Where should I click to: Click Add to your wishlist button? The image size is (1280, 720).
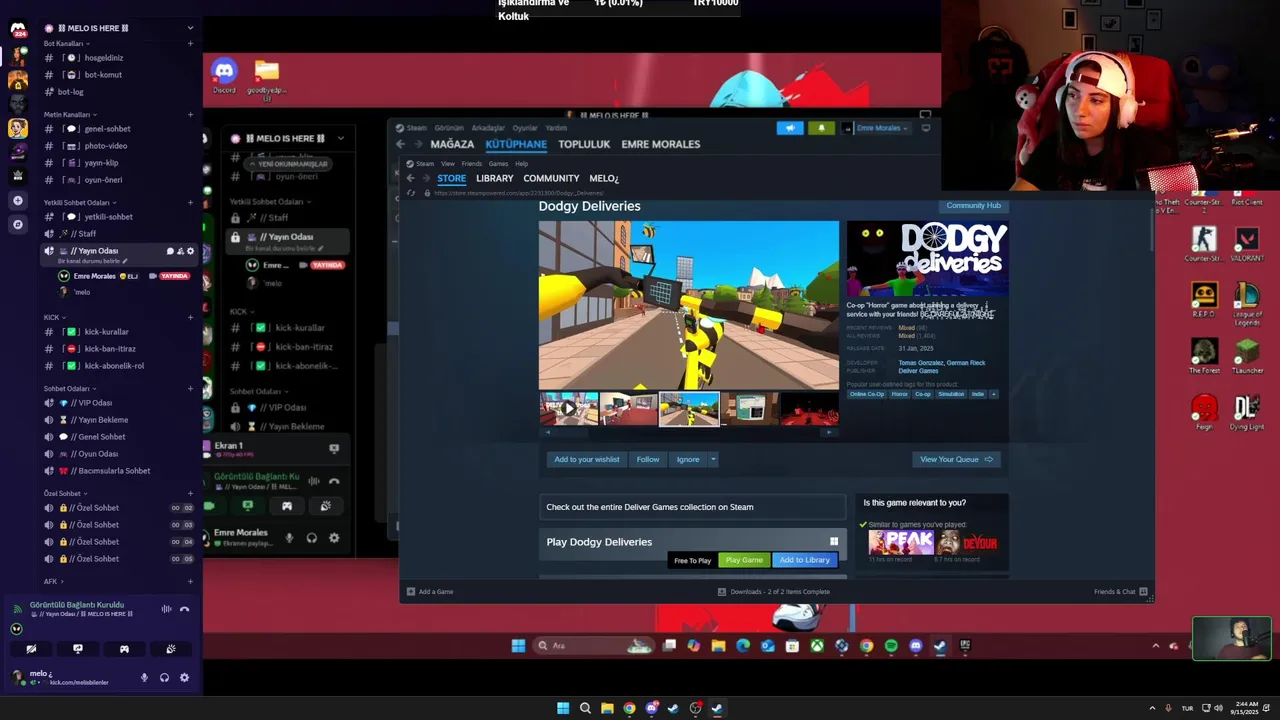[587, 460]
